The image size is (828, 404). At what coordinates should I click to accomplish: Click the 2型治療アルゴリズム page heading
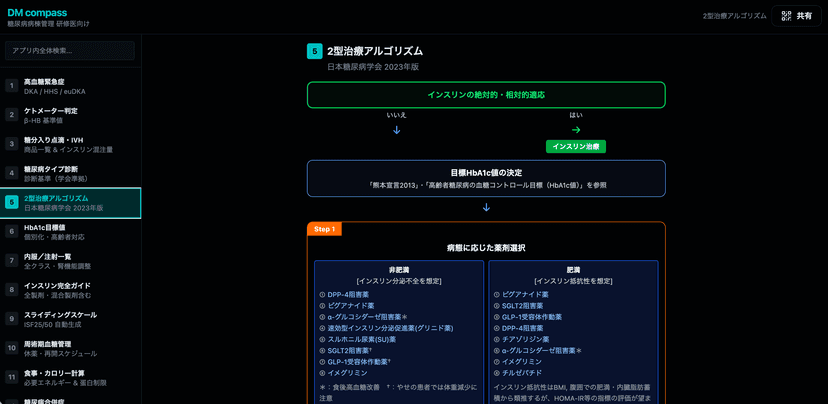point(375,51)
